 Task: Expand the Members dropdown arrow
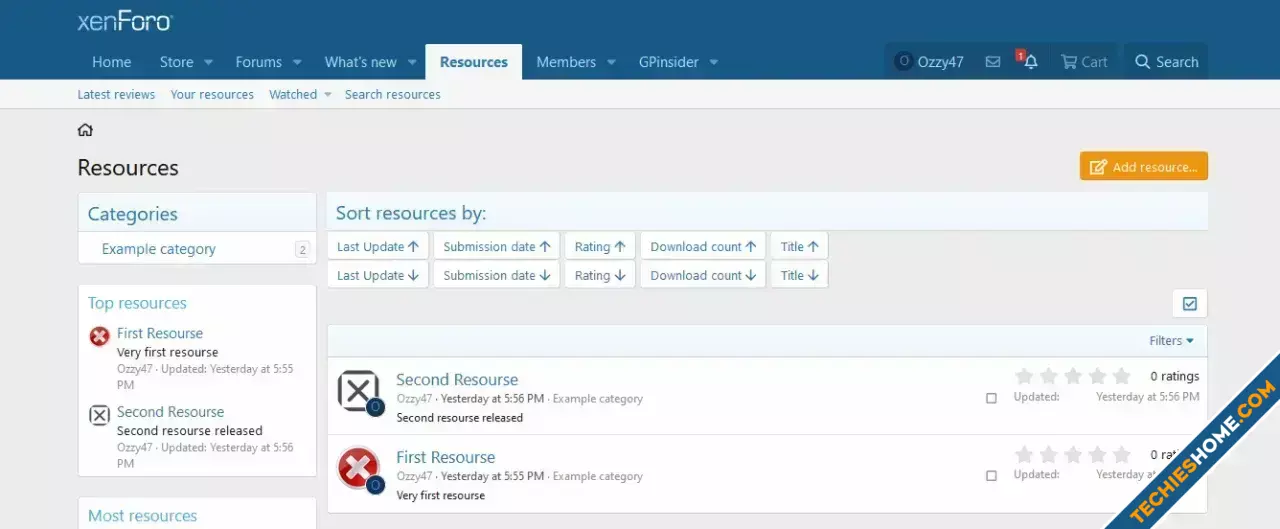pyautogui.click(x=611, y=62)
